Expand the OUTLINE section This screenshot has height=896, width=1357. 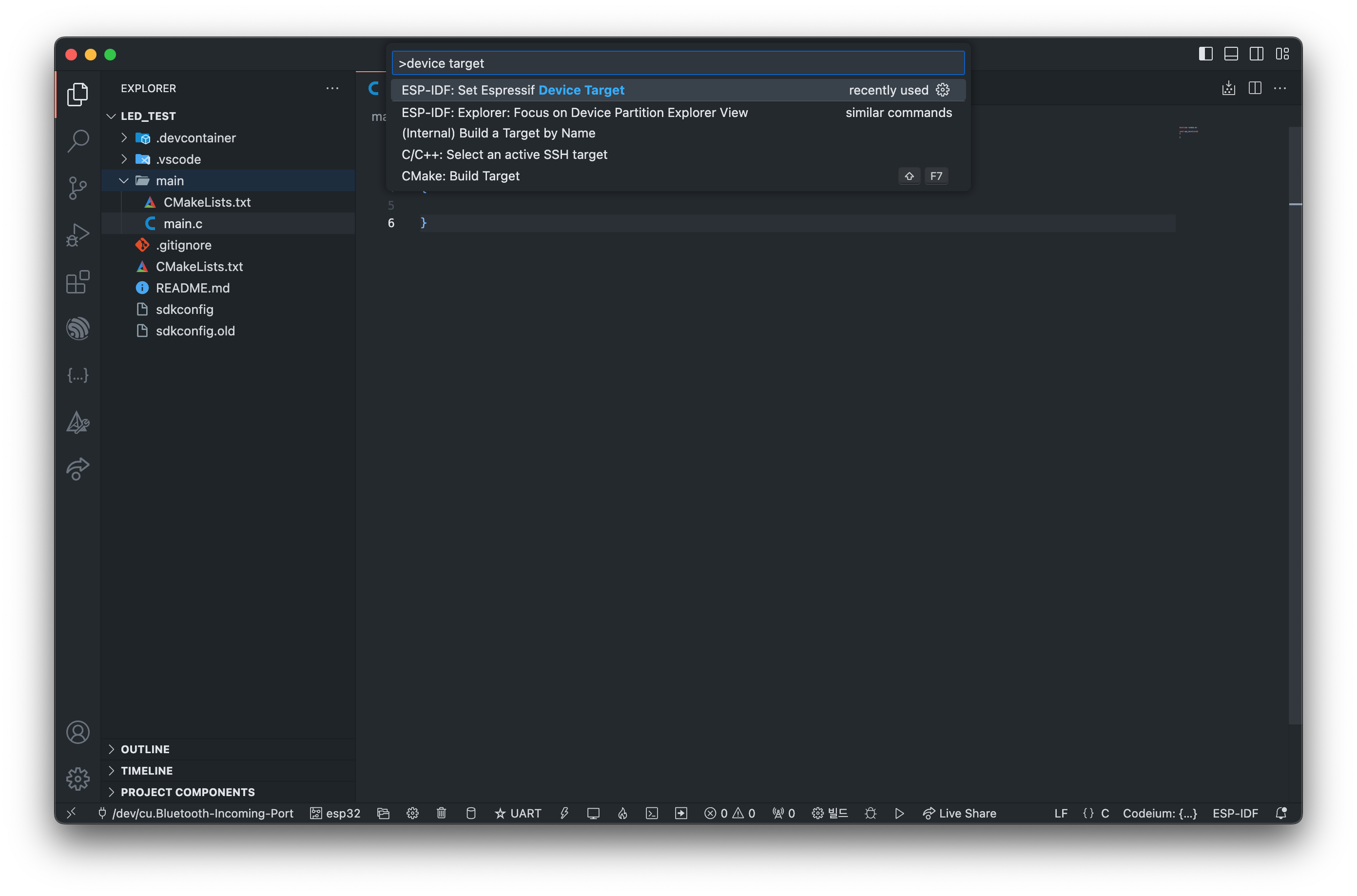tap(145, 749)
